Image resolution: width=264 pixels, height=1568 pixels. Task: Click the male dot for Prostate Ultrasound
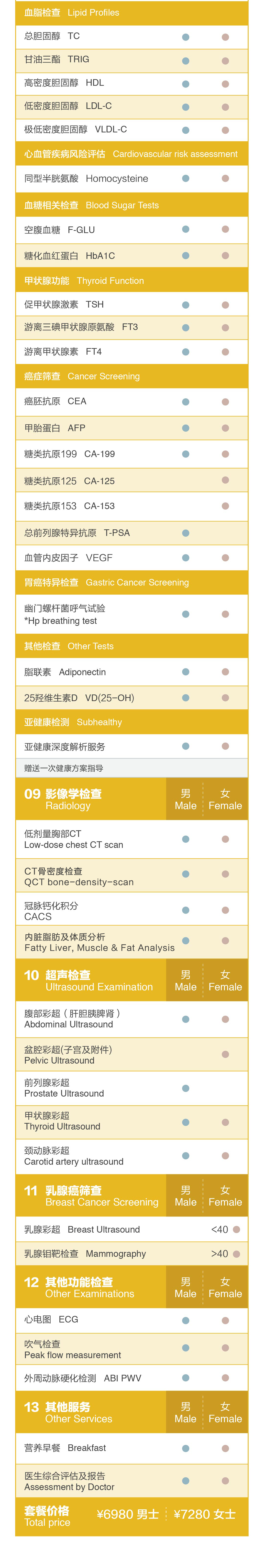coord(185,1088)
